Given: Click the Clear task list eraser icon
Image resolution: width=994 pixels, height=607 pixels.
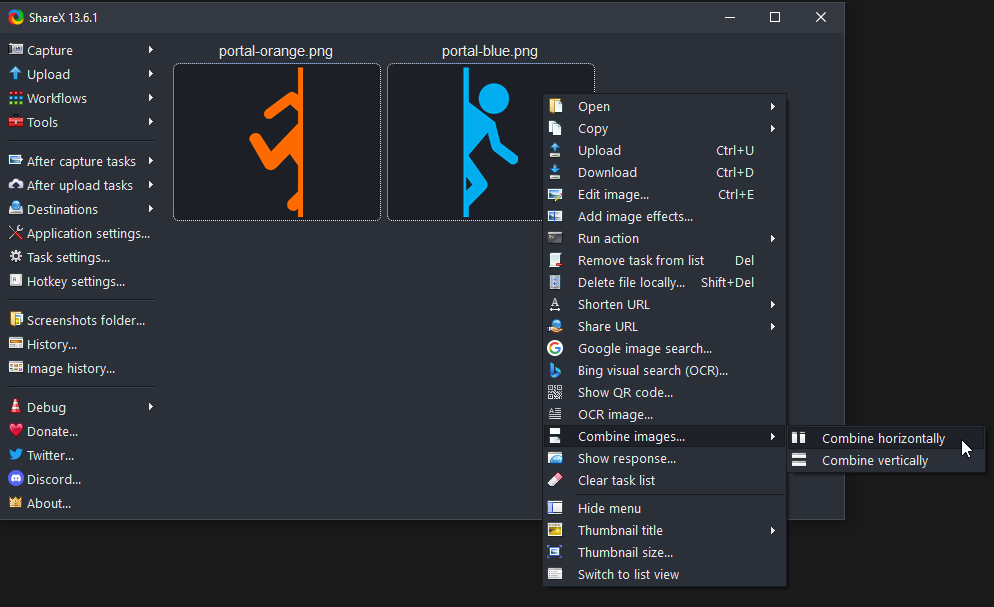Looking at the screenshot, I should tap(555, 480).
